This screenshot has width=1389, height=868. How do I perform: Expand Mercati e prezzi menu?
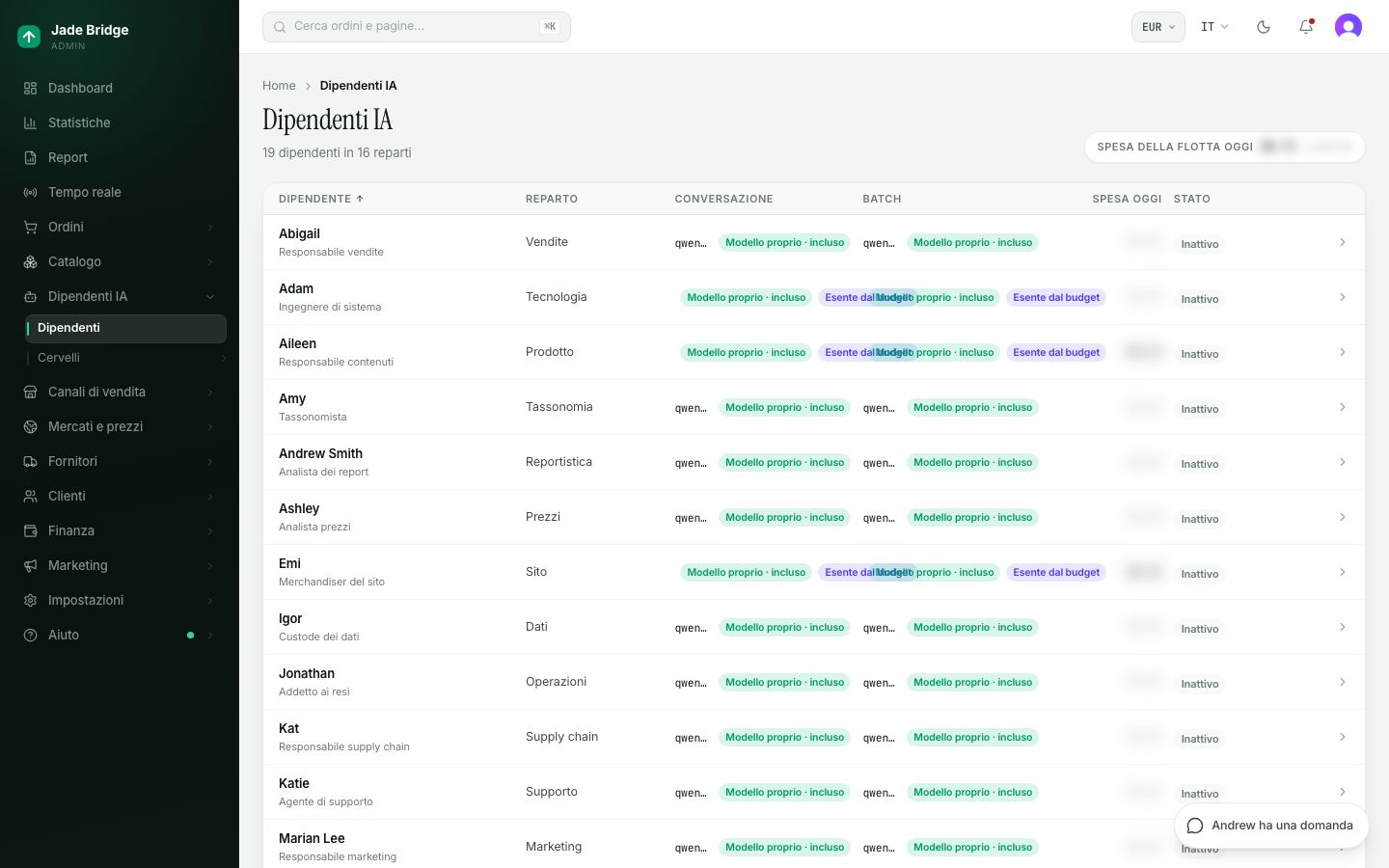[x=120, y=426]
